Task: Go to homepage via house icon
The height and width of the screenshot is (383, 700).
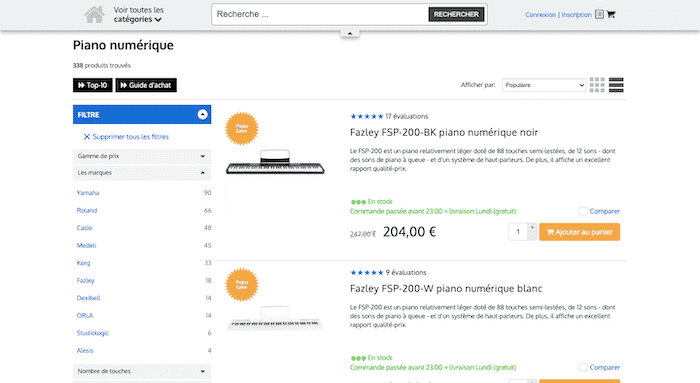Action: point(94,14)
